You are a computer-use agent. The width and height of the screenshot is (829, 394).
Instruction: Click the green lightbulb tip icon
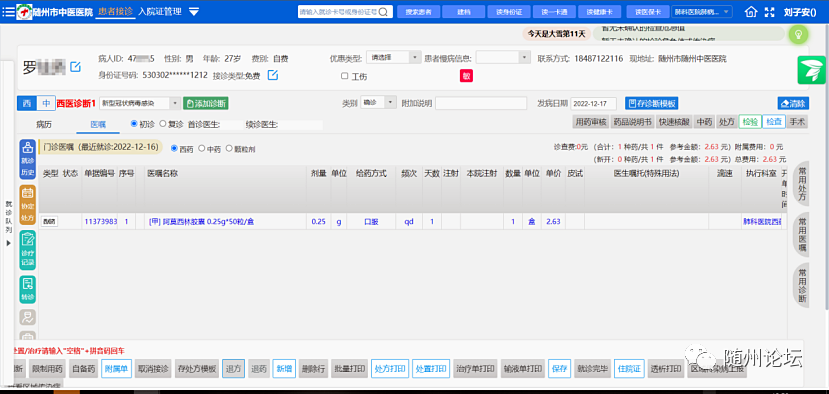point(798,34)
